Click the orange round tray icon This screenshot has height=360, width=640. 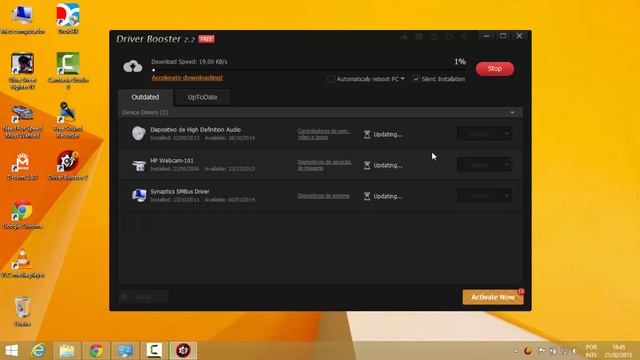coord(528,351)
